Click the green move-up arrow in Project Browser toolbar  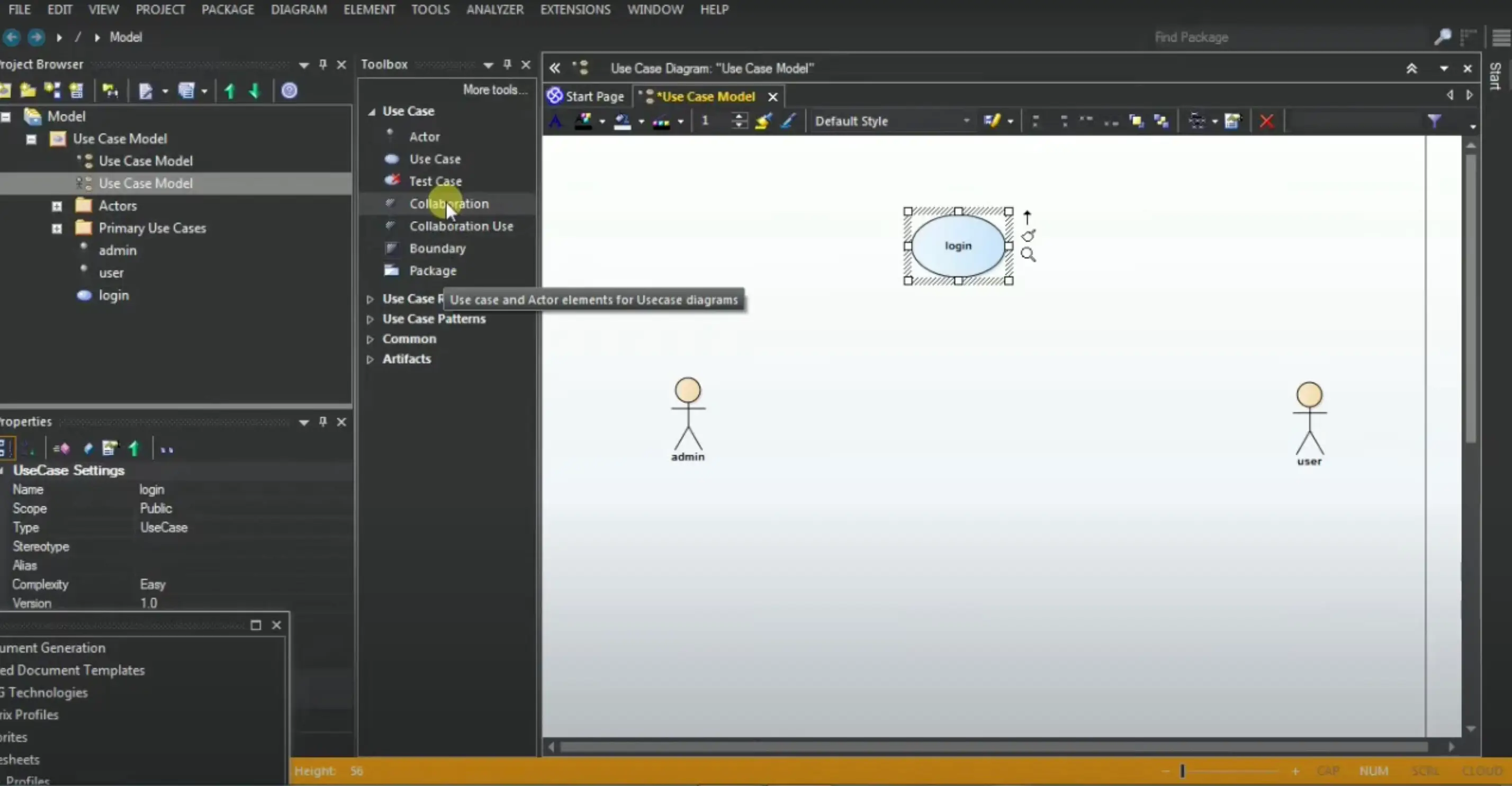click(x=229, y=91)
